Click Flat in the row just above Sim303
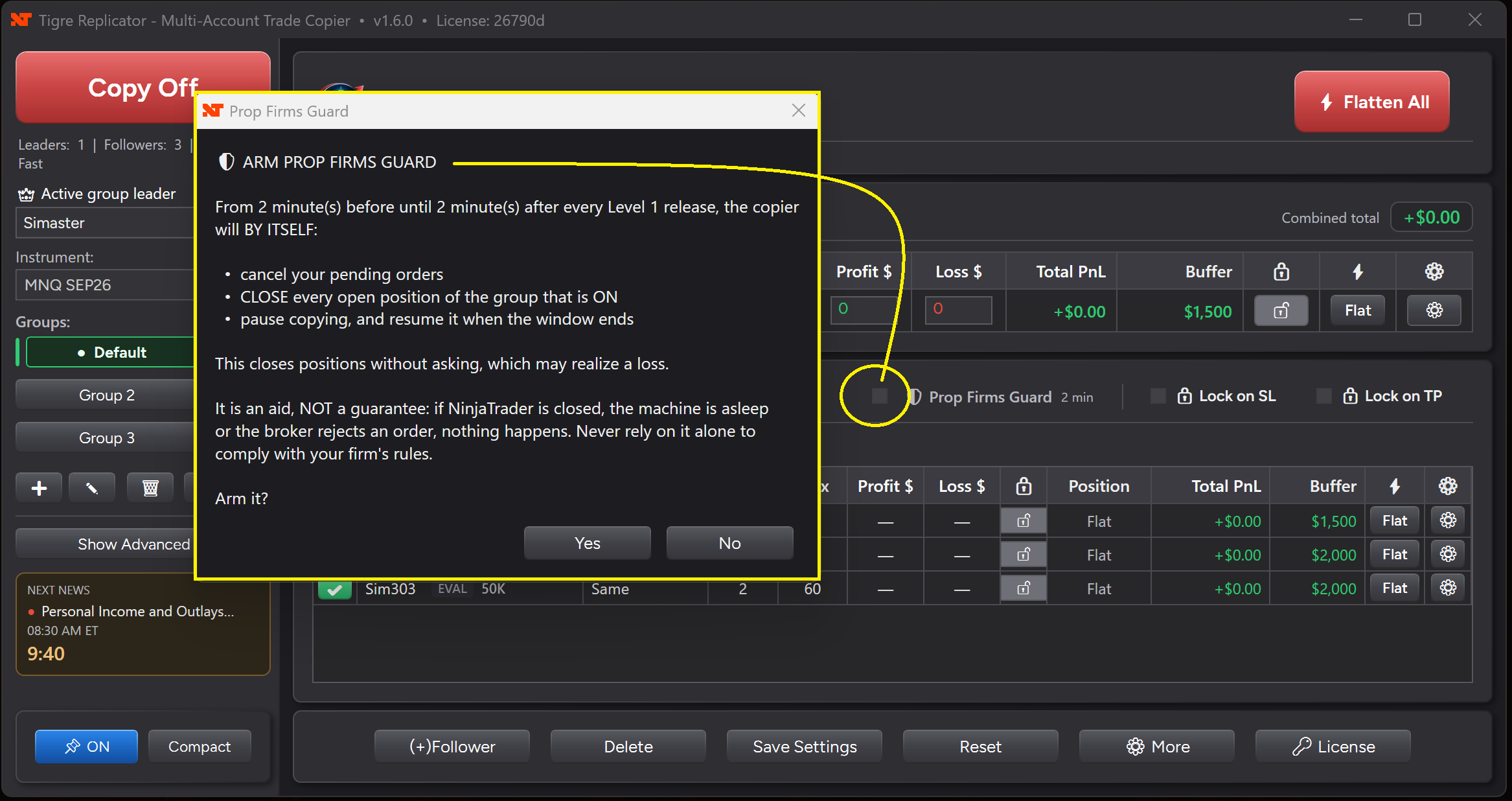1512x801 pixels. coord(1395,555)
